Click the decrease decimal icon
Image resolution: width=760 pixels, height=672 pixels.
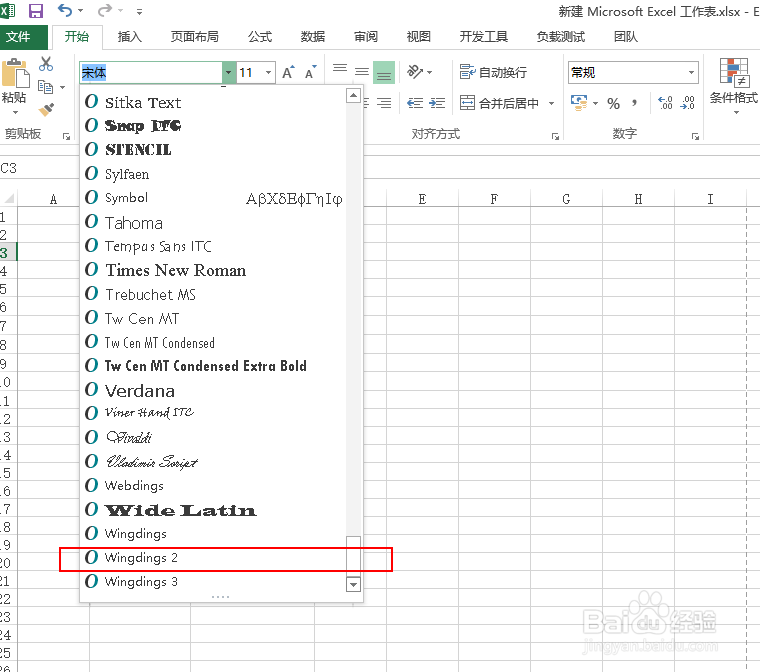pos(688,102)
